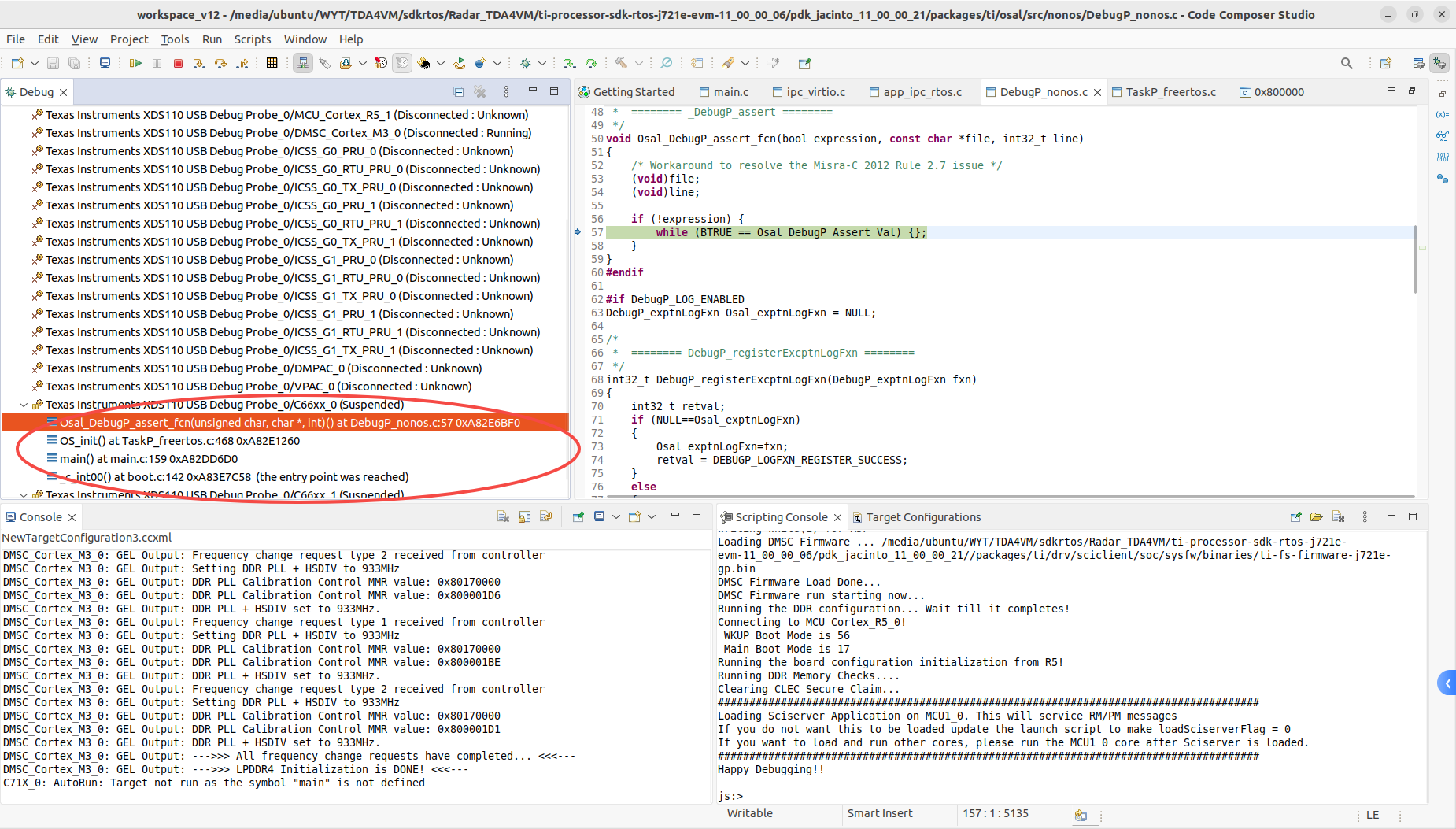The width and height of the screenshot is (1456, 829).
Task: Switch to the main.c editor tab
Action: coord(723,92)
